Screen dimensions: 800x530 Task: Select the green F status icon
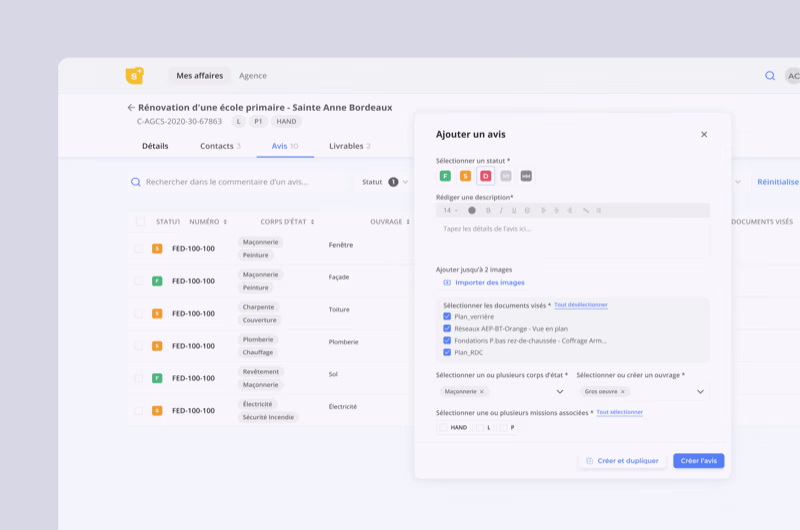tap(445, 176)
